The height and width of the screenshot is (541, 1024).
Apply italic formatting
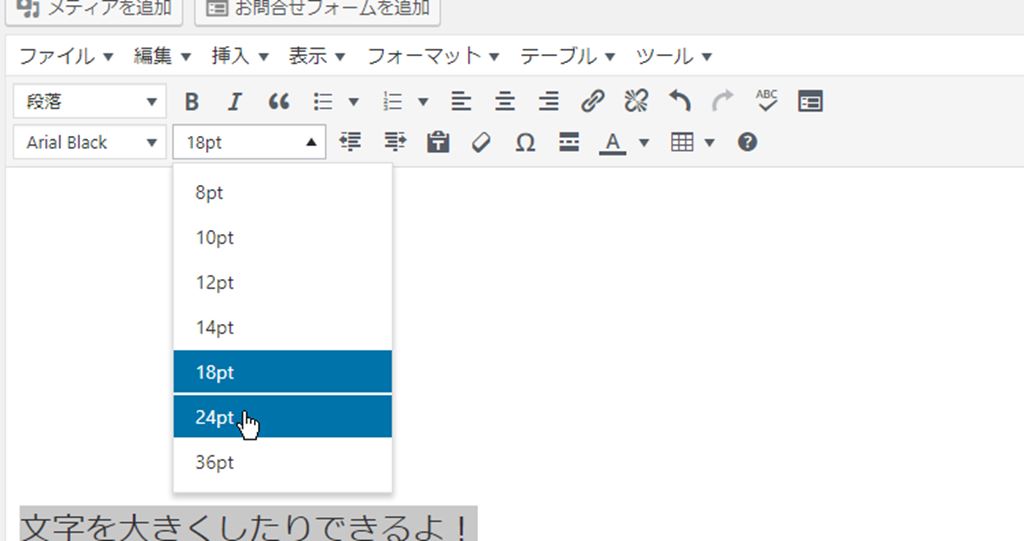tap(235, 101)
